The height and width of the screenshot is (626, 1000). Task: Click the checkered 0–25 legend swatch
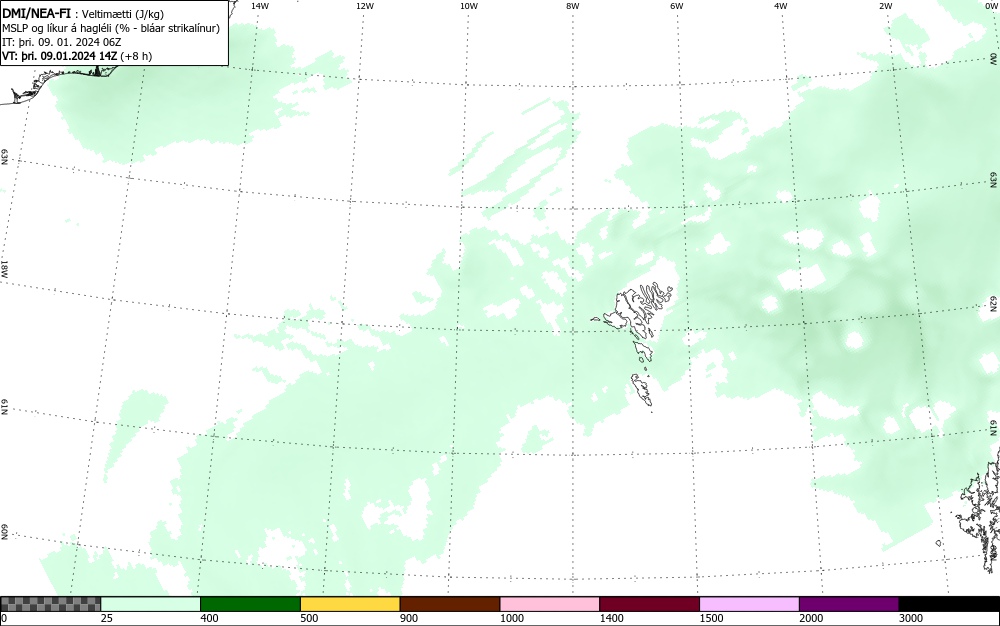[51, 604]
